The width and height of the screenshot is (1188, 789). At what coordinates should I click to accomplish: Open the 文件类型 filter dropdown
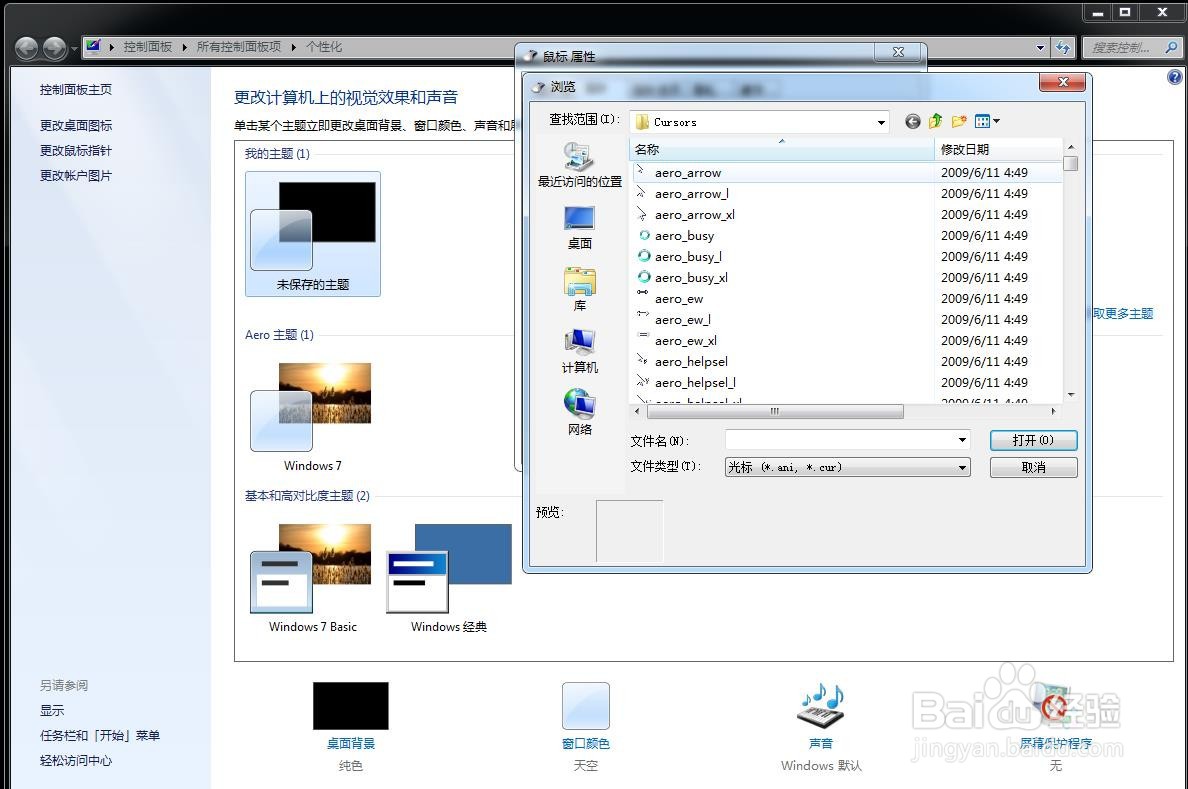click(960, 466)
